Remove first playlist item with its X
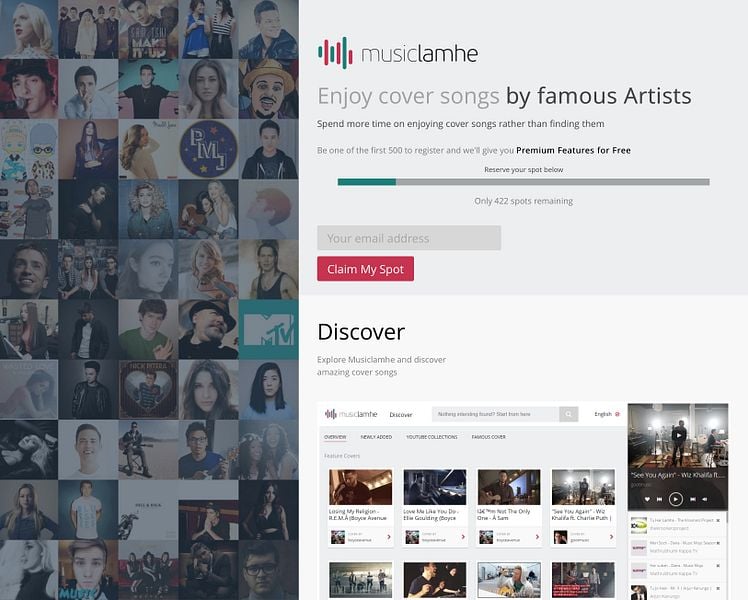Viewport: 748px width, 600px height. (x=718, y=520)
